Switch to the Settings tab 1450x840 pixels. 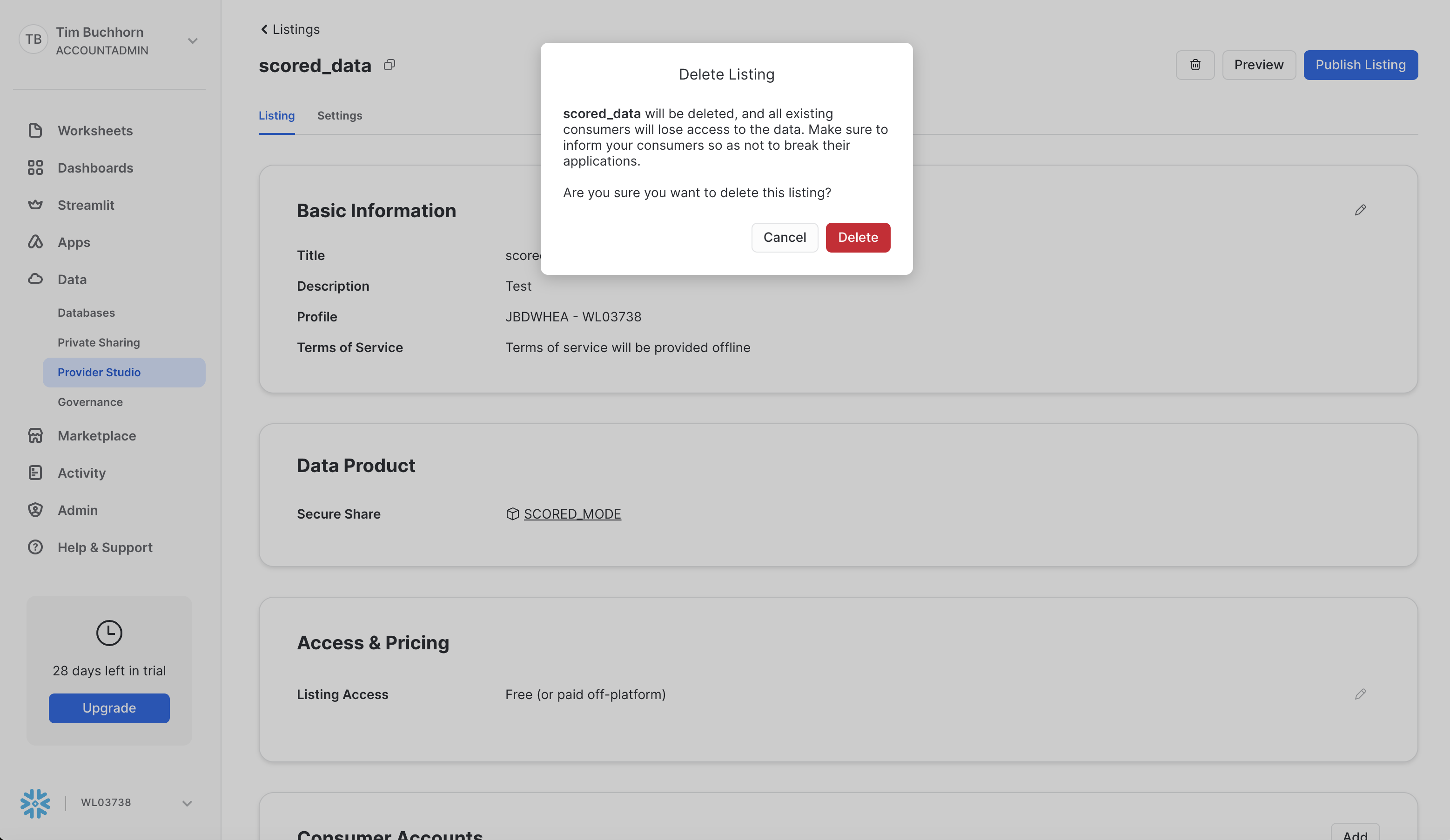(340, 115)
